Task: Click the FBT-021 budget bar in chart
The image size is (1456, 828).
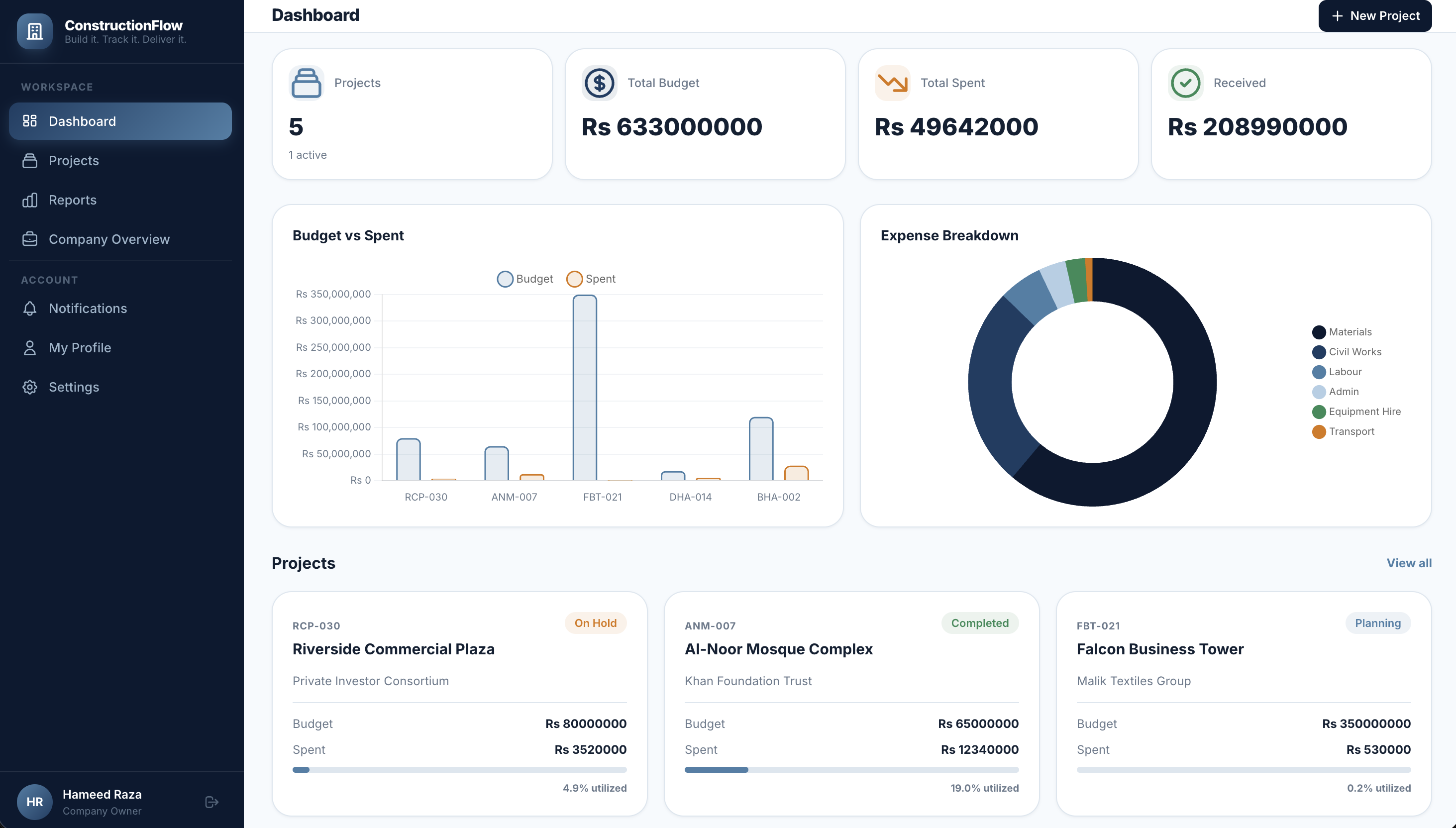Action: click(585, 388)
